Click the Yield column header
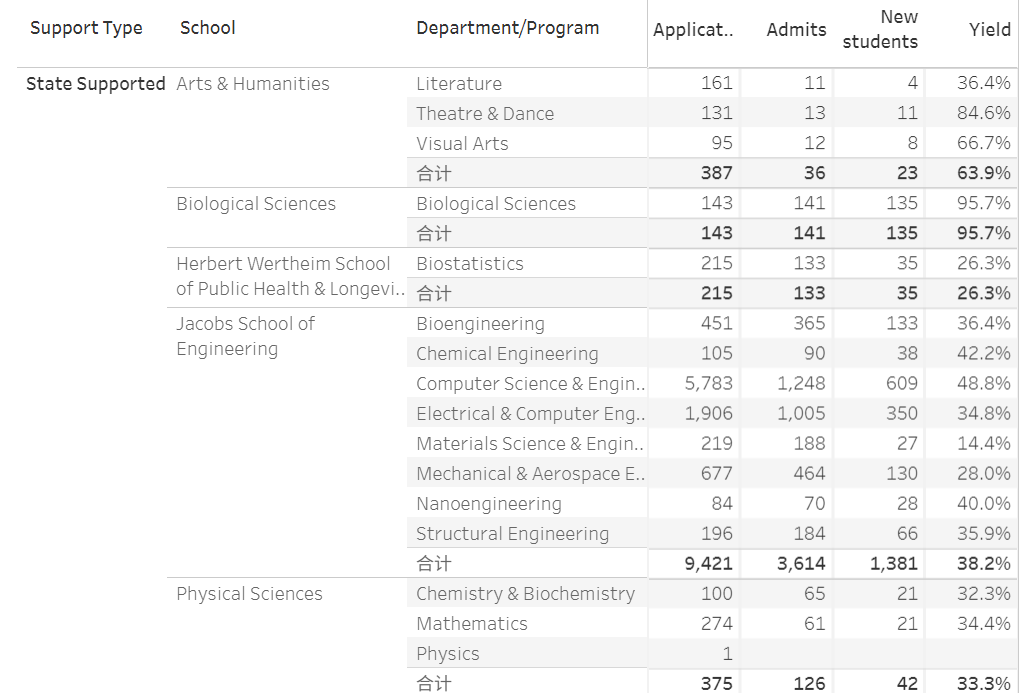 (990, 30)
